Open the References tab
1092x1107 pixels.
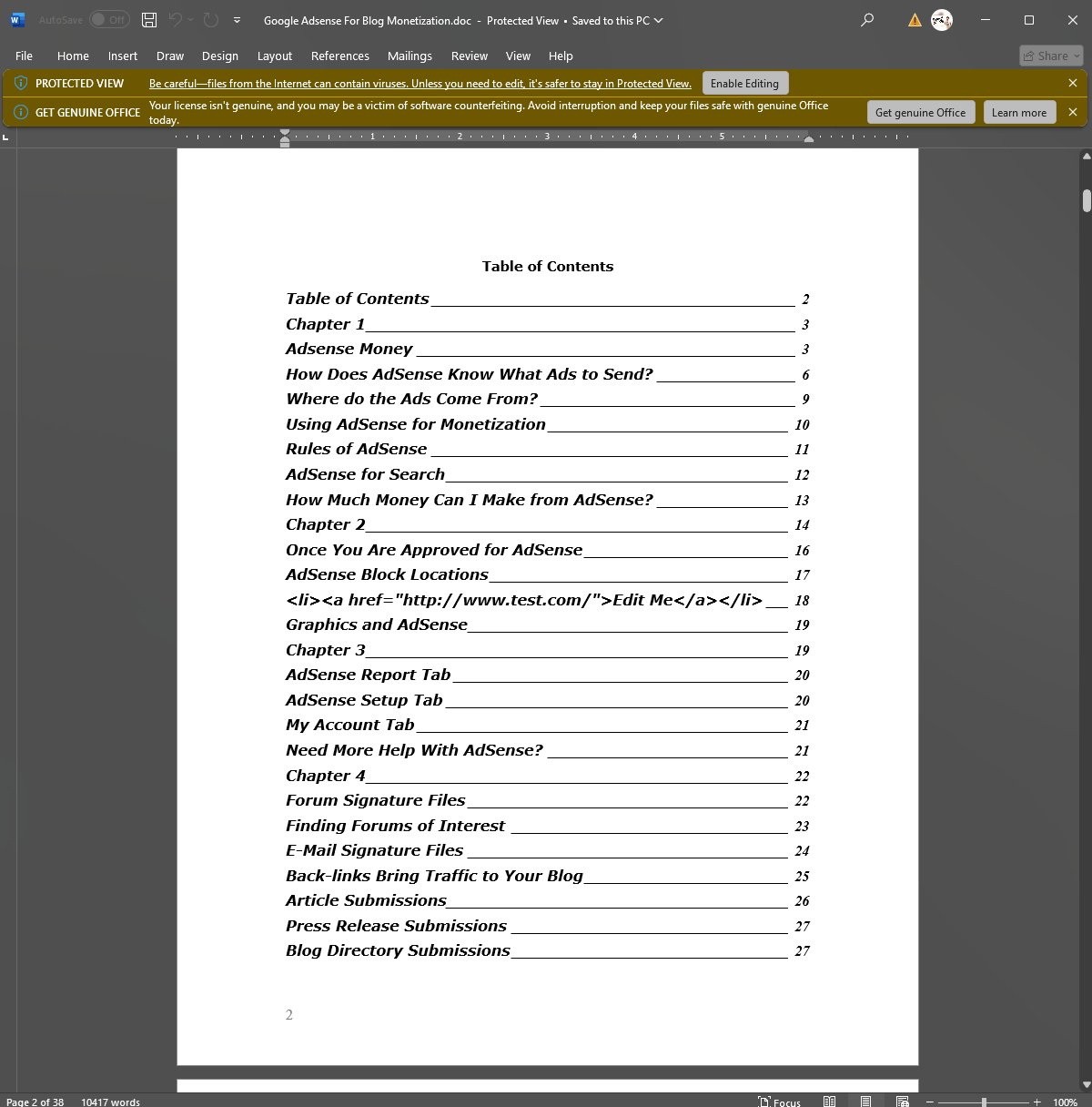pyautogui.click(x=340, y=56)
